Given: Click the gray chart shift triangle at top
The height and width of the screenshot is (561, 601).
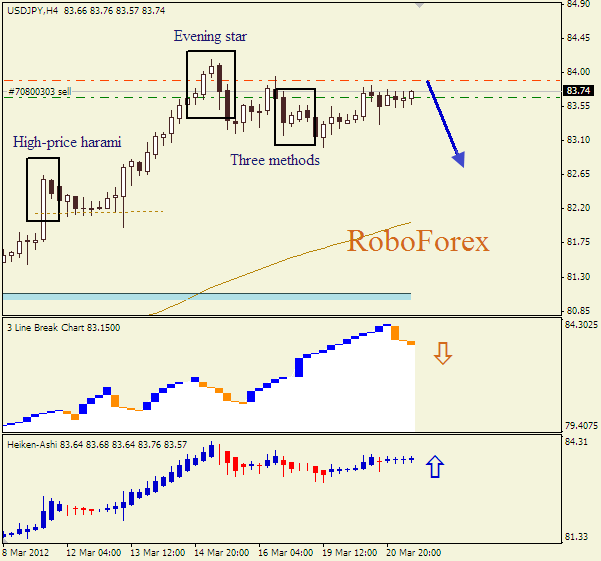Looking at the screenshot, I should point(417,5).
